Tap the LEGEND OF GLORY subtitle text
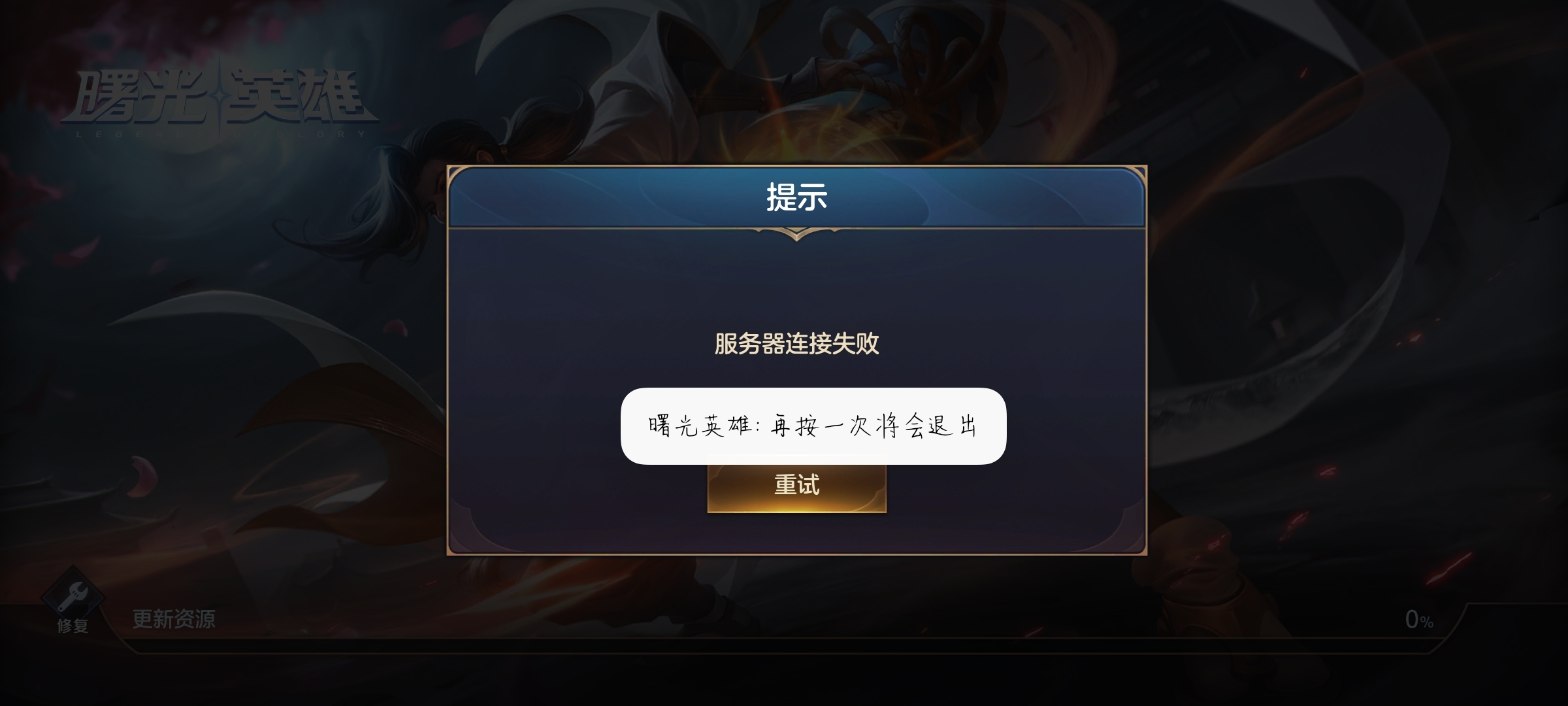 pyautogui.click(x=221, y=134)
